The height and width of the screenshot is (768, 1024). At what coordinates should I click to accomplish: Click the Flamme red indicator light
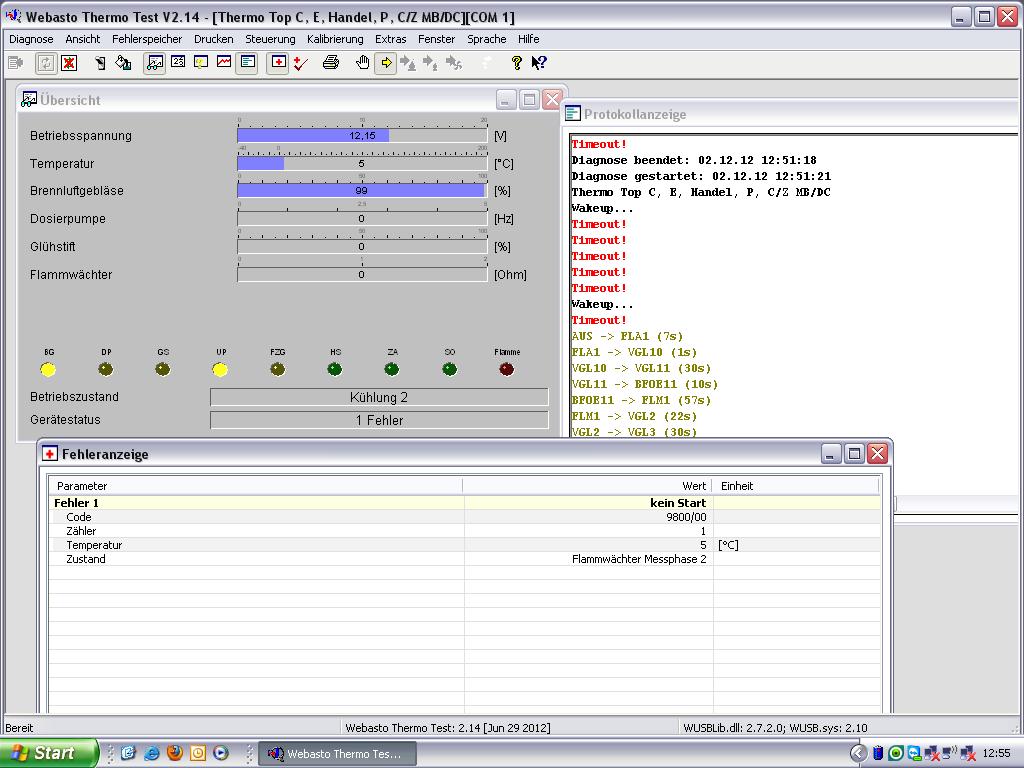point(507,370)
